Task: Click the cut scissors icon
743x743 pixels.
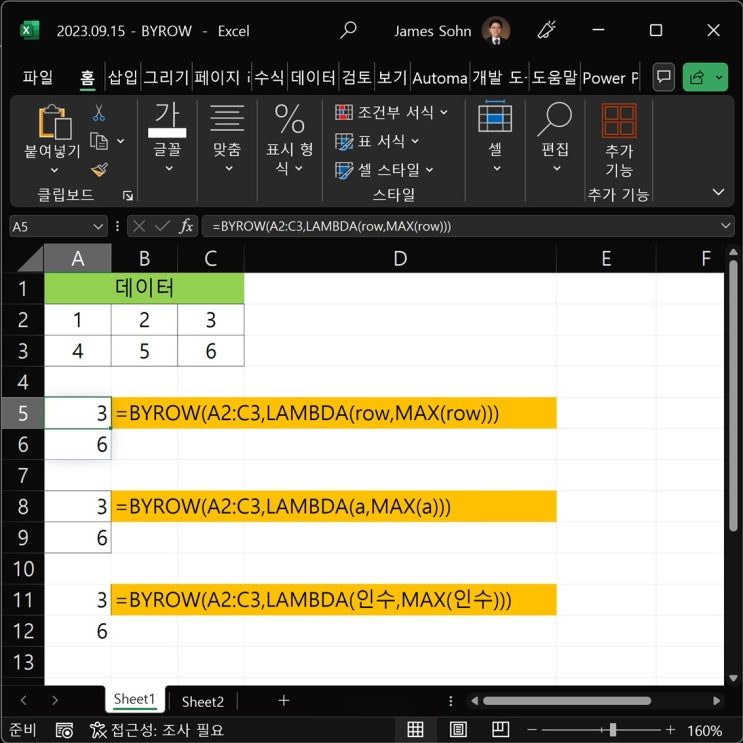Action: coord(99,113)
